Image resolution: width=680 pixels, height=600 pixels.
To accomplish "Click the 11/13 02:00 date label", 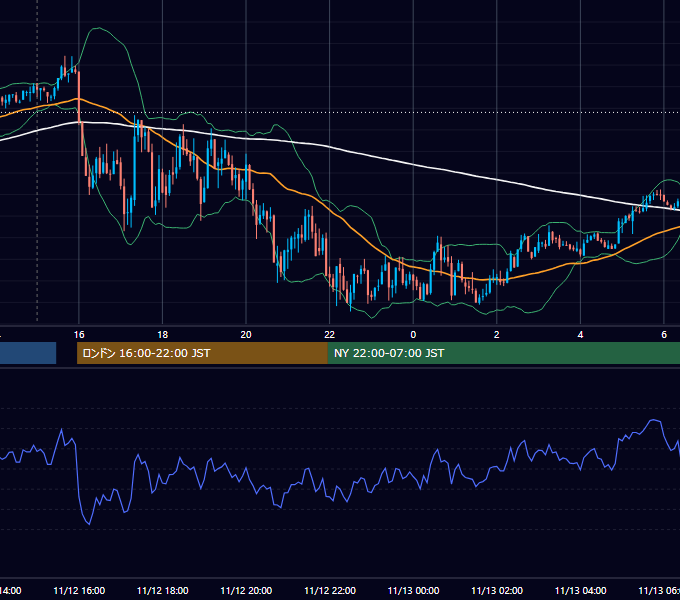I will tap(497, 590).
